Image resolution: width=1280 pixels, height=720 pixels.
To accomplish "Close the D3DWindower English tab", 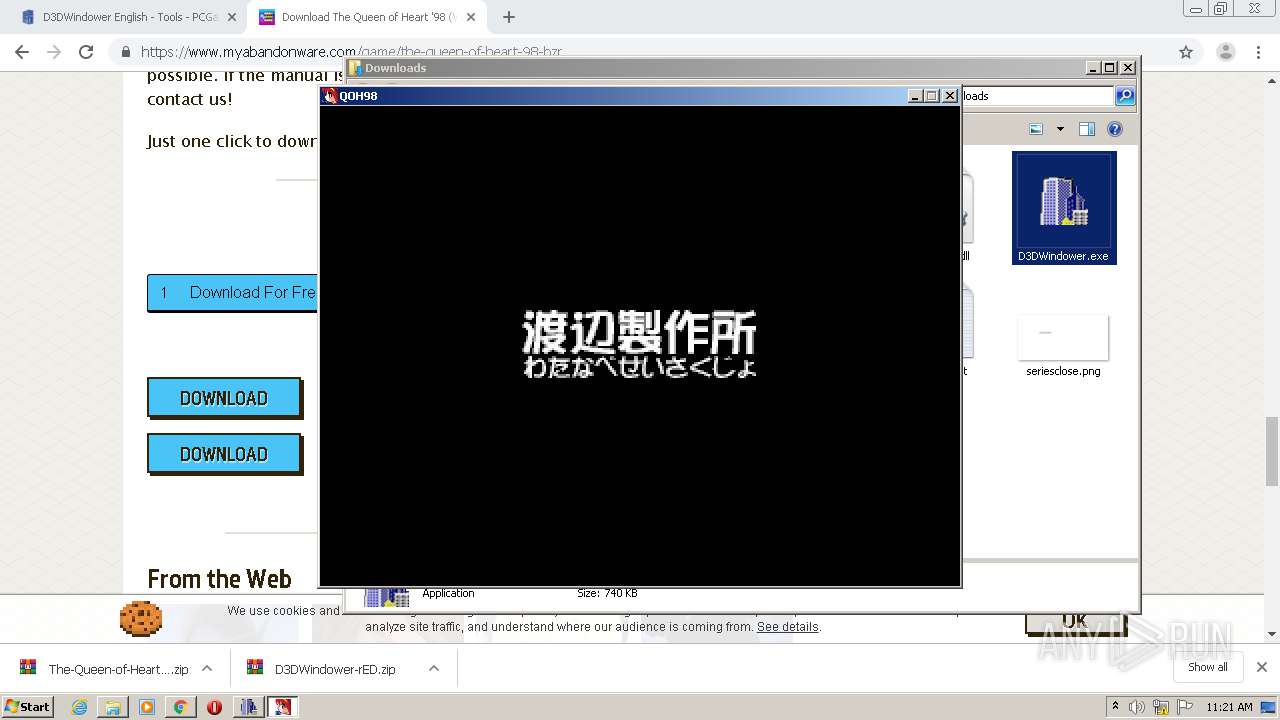I will pyautogui.click(x=232, y=17).
